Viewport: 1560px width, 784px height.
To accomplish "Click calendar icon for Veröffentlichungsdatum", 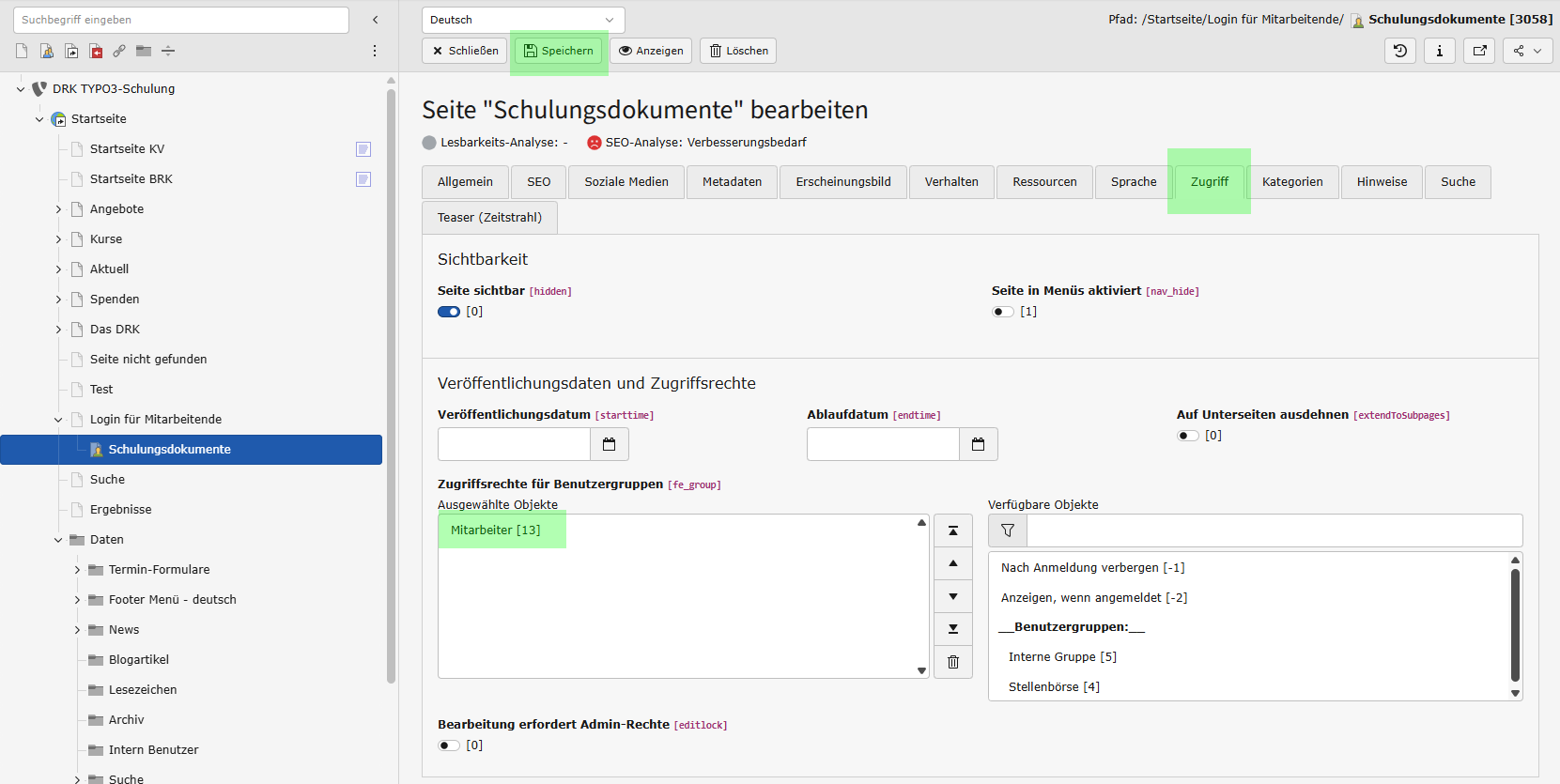I will (x=609, y=444).
